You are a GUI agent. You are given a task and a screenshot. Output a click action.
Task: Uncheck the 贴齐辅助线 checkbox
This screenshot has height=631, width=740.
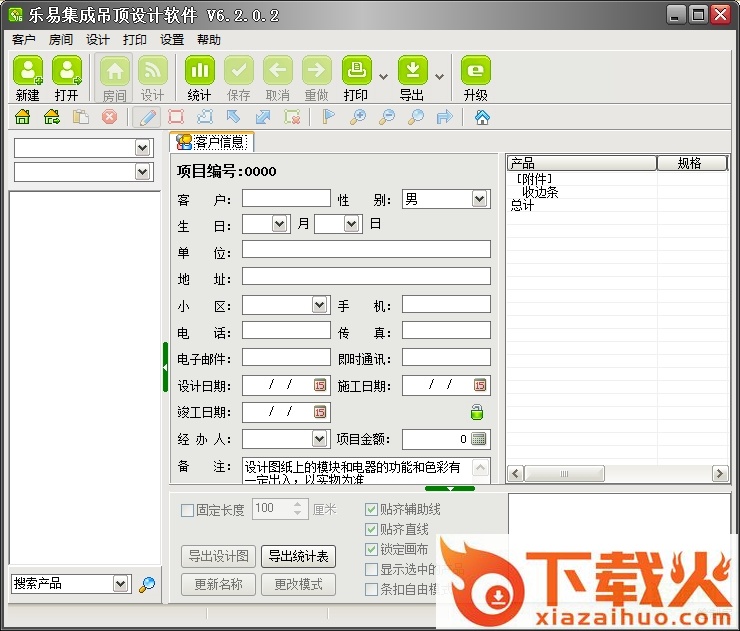point(372,510)
